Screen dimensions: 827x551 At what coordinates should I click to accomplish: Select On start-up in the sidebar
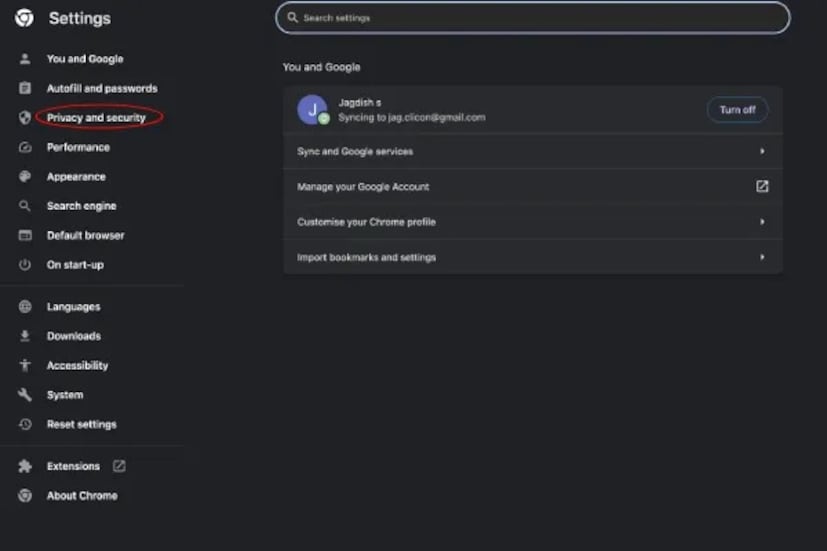tap(75, 265)
